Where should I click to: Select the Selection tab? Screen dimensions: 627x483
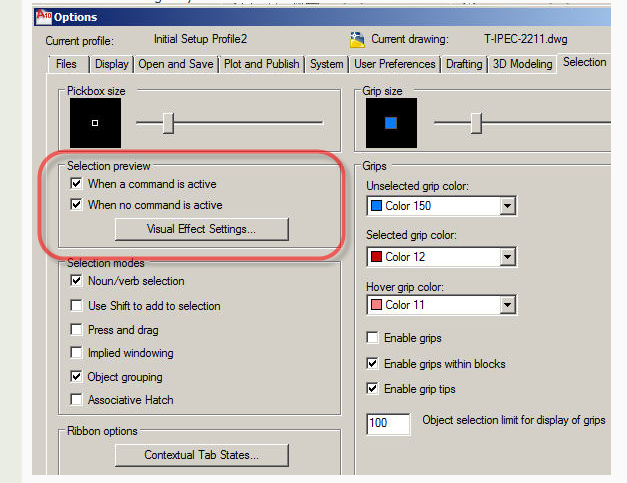click(x=584, y=62)
